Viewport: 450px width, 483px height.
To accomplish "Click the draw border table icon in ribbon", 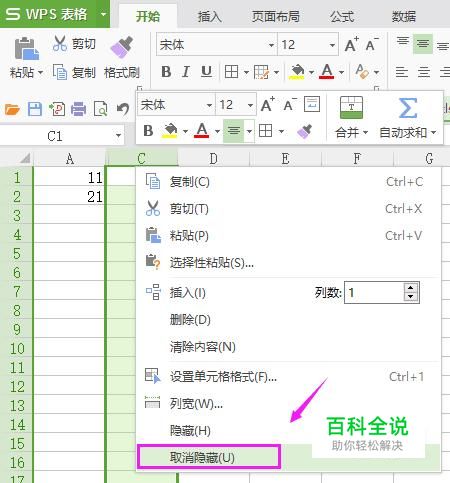I will (261, 72).
